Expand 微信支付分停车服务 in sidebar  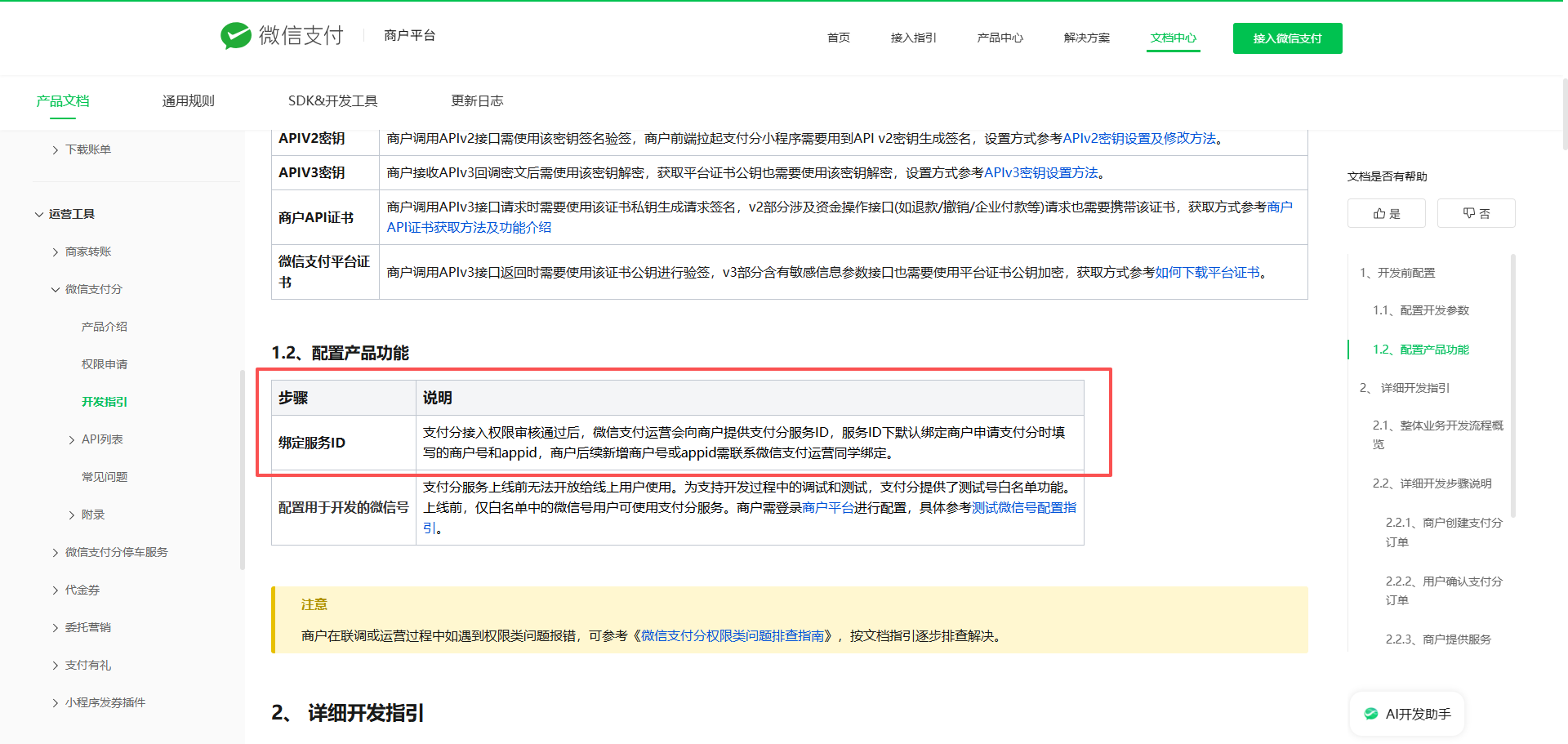[56, 552]
